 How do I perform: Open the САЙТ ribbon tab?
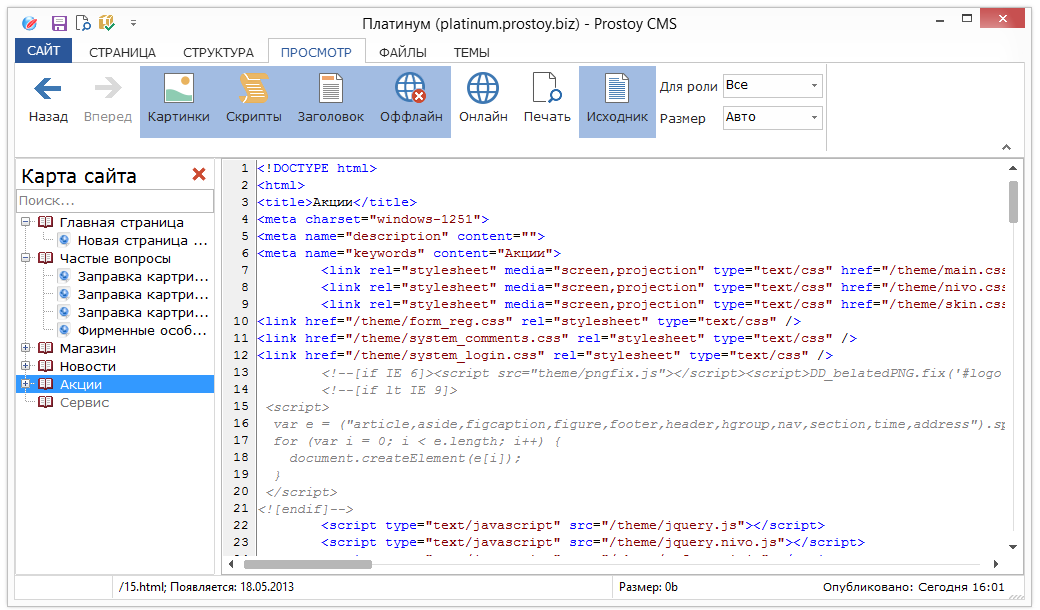click(44, 51)
